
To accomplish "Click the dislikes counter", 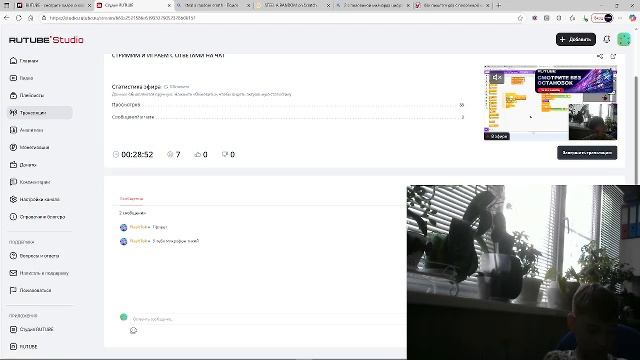I will click(228, 154).
